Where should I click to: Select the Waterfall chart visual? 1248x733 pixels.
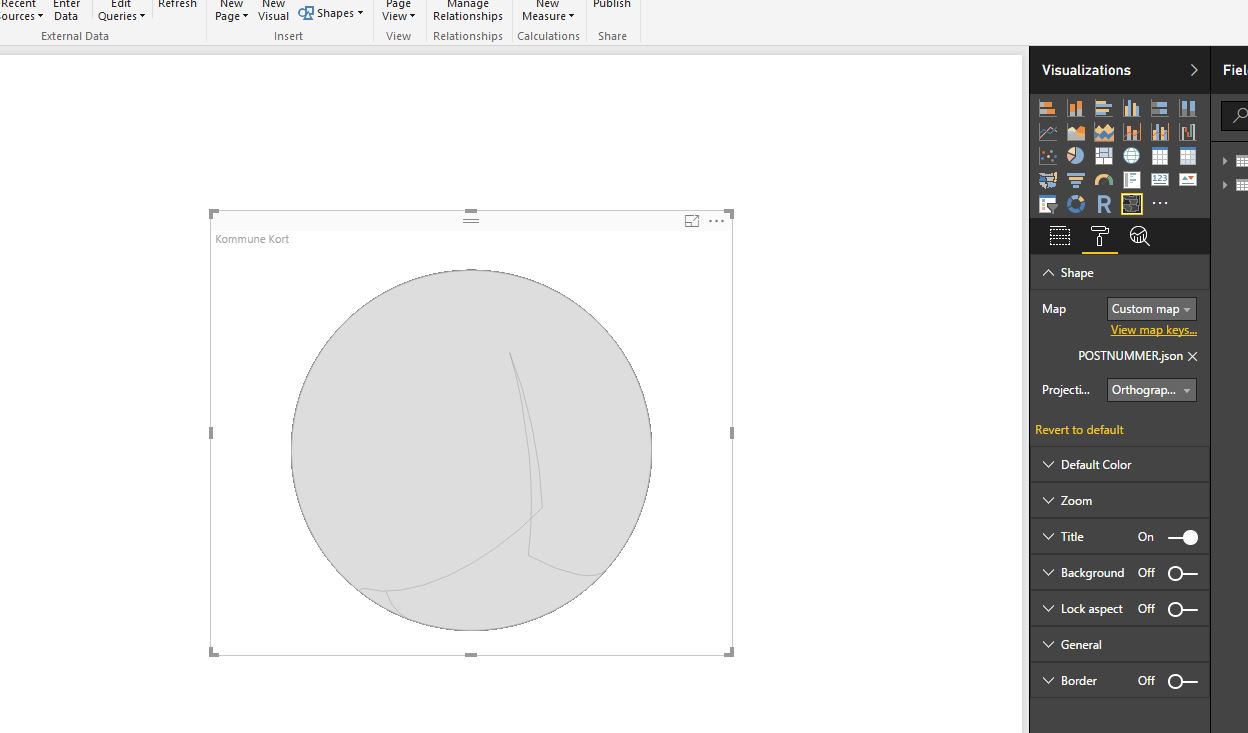(x=1187, y=132)
